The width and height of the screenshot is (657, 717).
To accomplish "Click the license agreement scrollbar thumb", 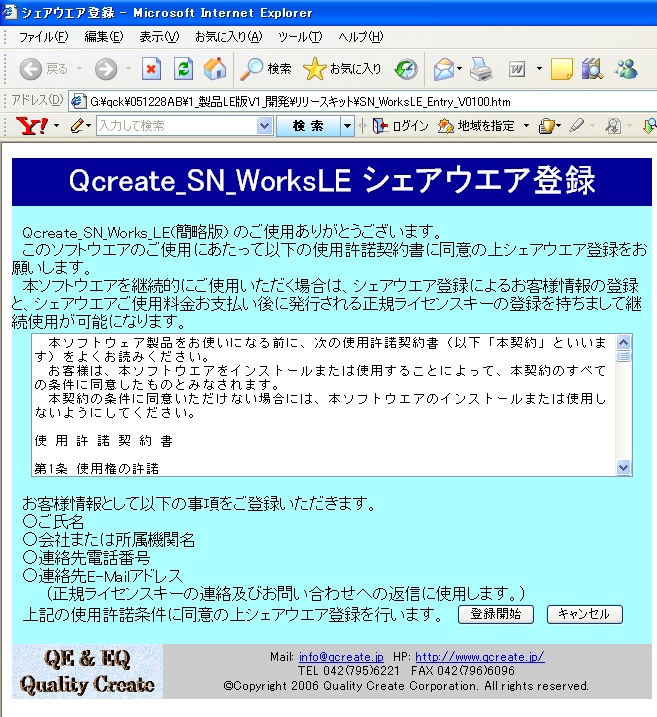I will point(624,356).
